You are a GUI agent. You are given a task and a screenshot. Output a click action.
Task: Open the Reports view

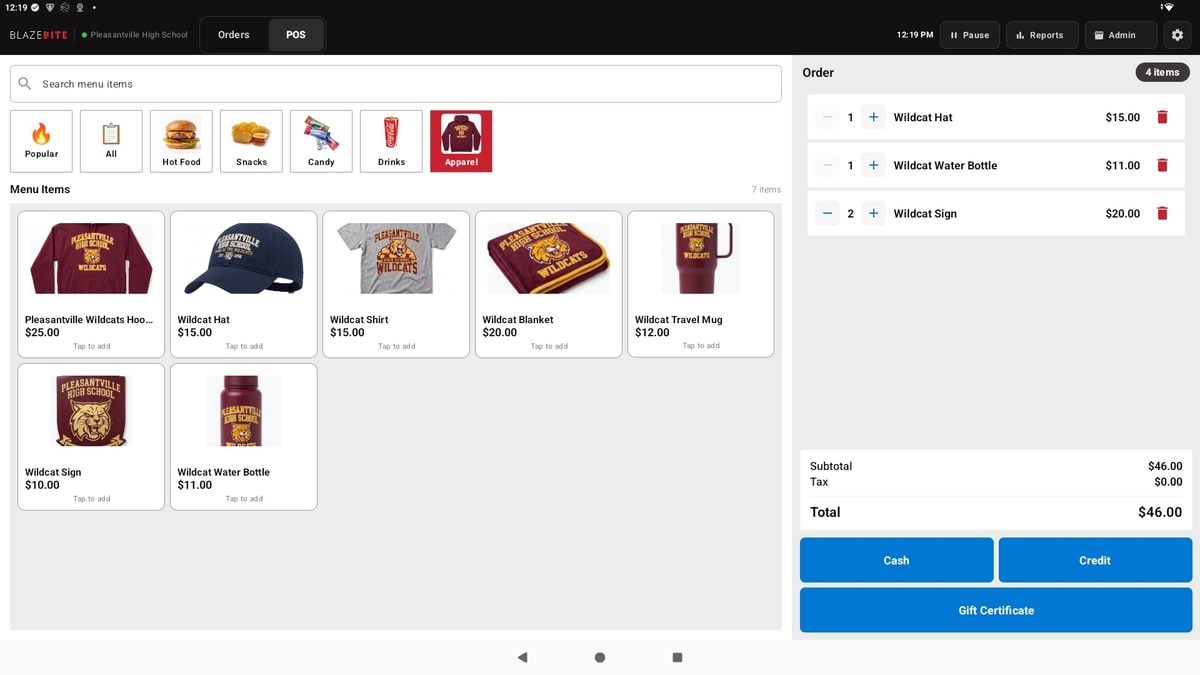1040,35
